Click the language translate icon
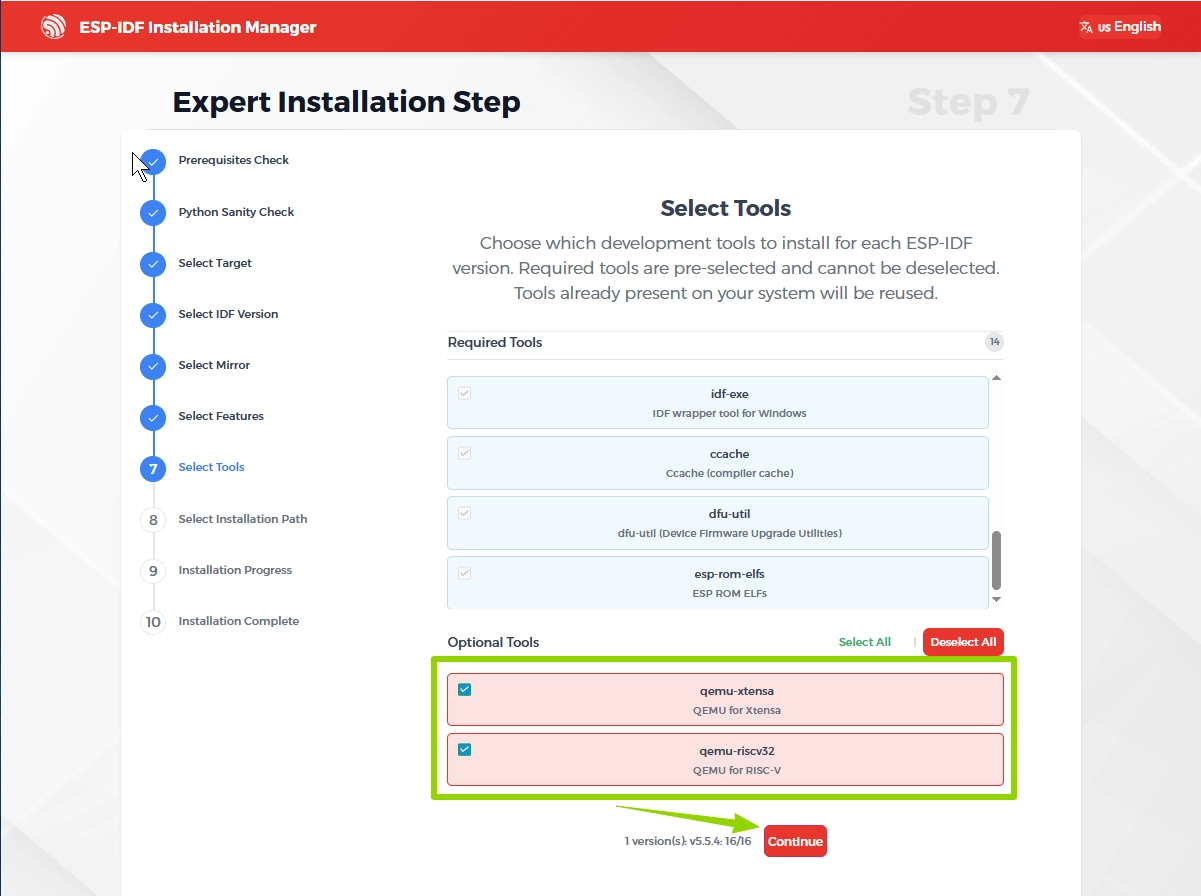The image size is (1201, 896). [1086, 27]
